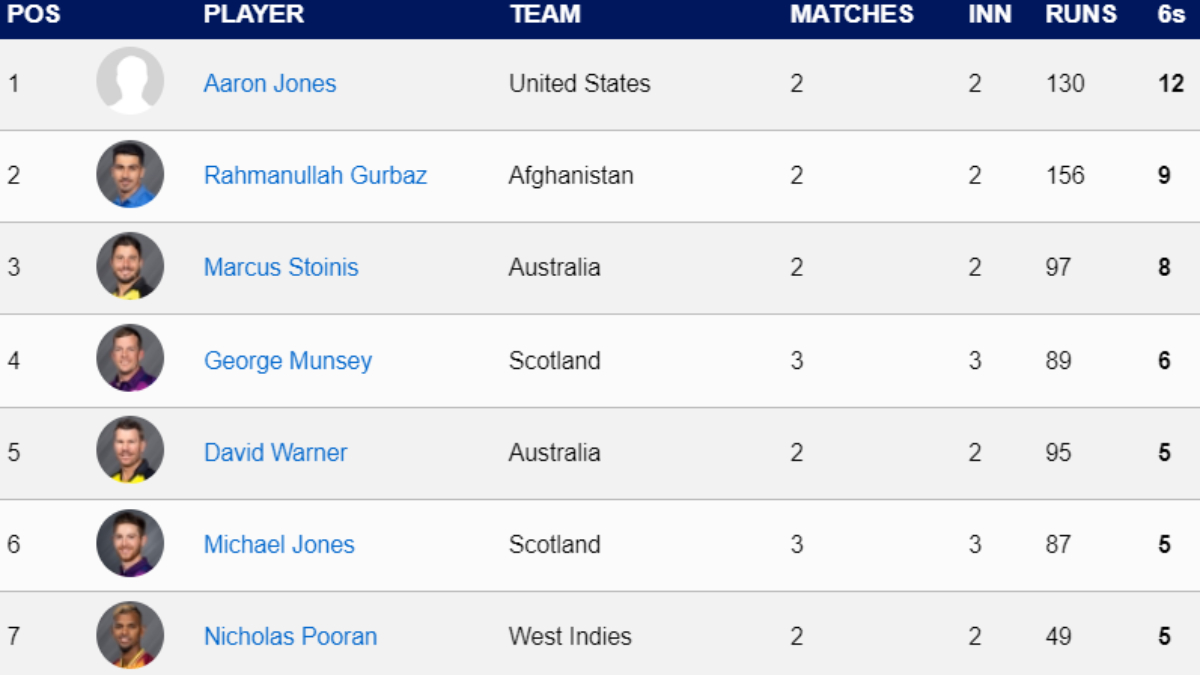The width and height of the screenshot is (1200, 675).
Task: Click Aaron Jones's placeholder avatar
Action: pos(130,82)
